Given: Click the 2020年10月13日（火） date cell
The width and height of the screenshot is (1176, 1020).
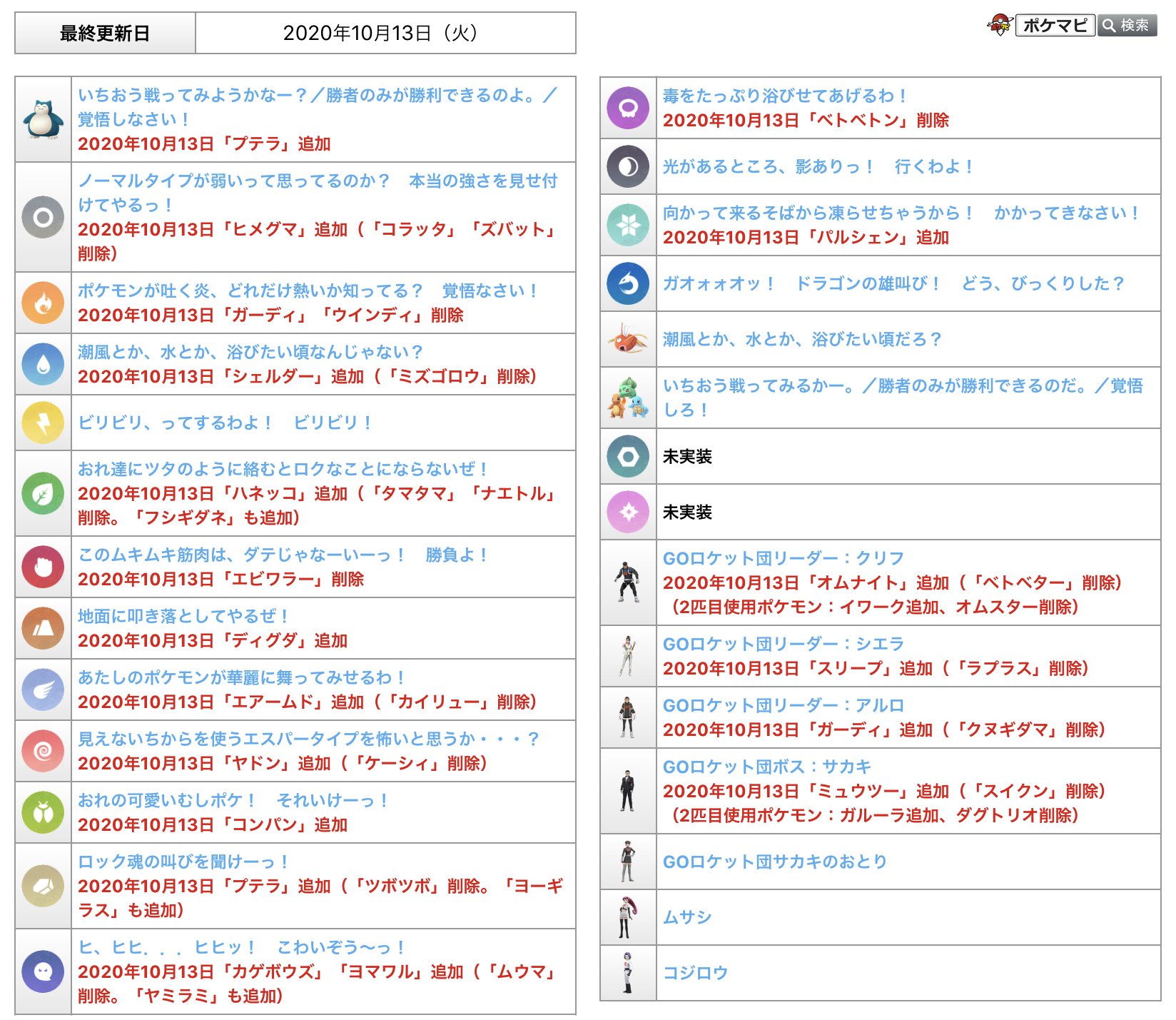Looking at the screenshot, I should click(385, 33).
